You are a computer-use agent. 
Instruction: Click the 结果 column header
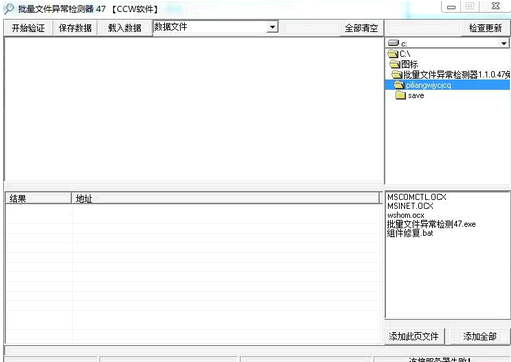click(x=38, y=199)
